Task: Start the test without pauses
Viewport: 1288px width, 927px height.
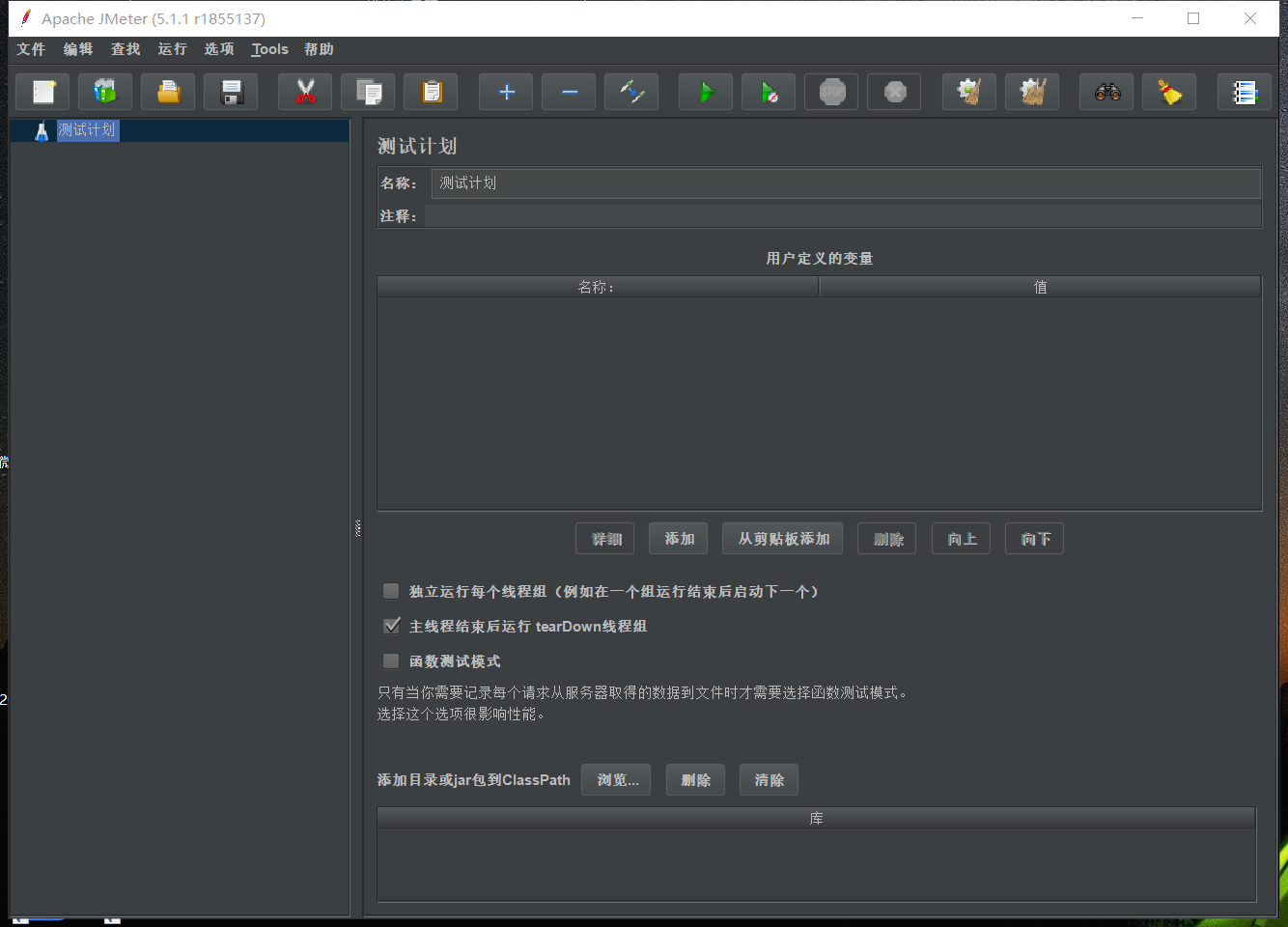Action: click(x=768, y=92)
